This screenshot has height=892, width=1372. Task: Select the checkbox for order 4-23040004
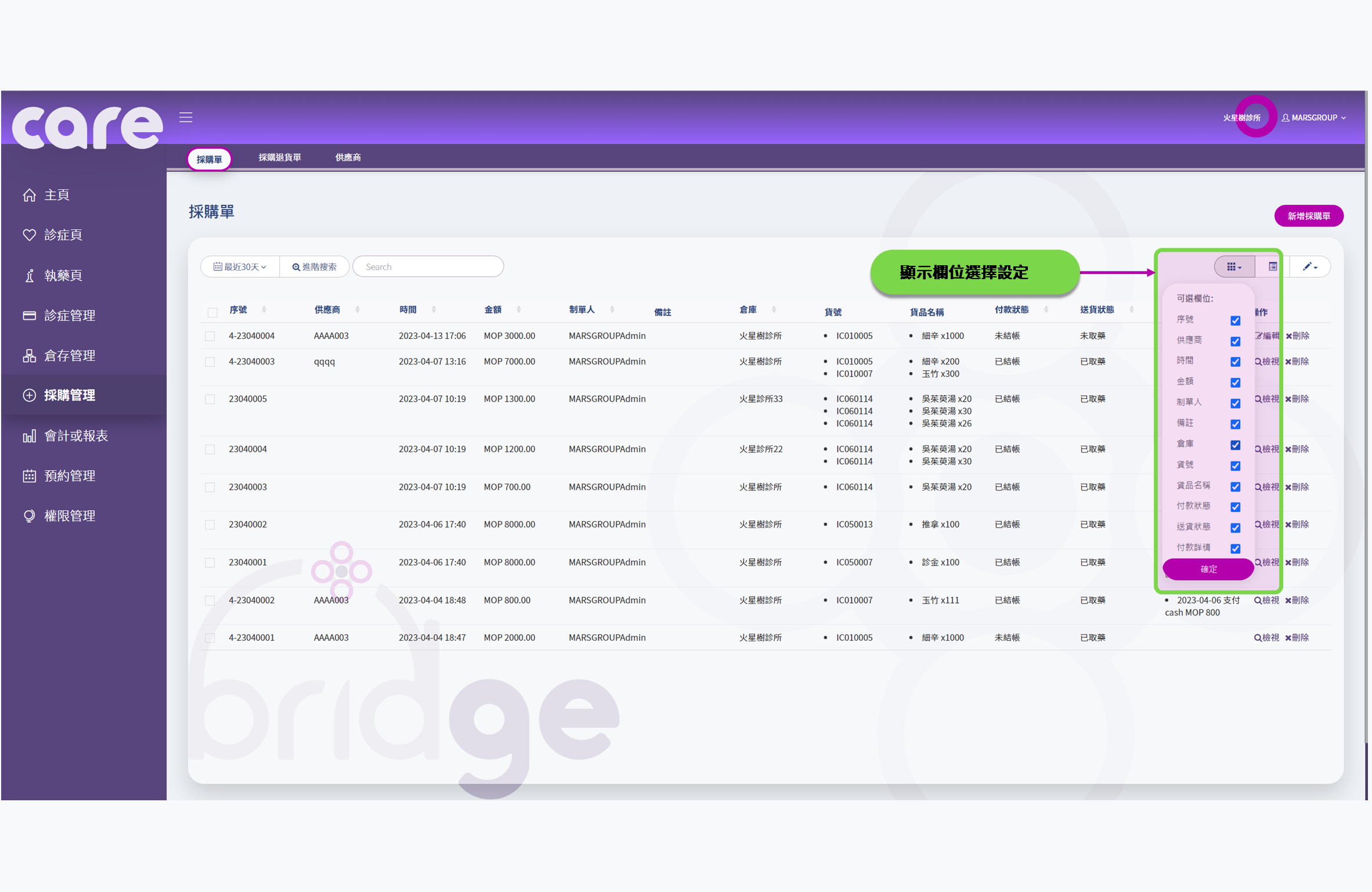pyautogui.click(x=210, y=335)
